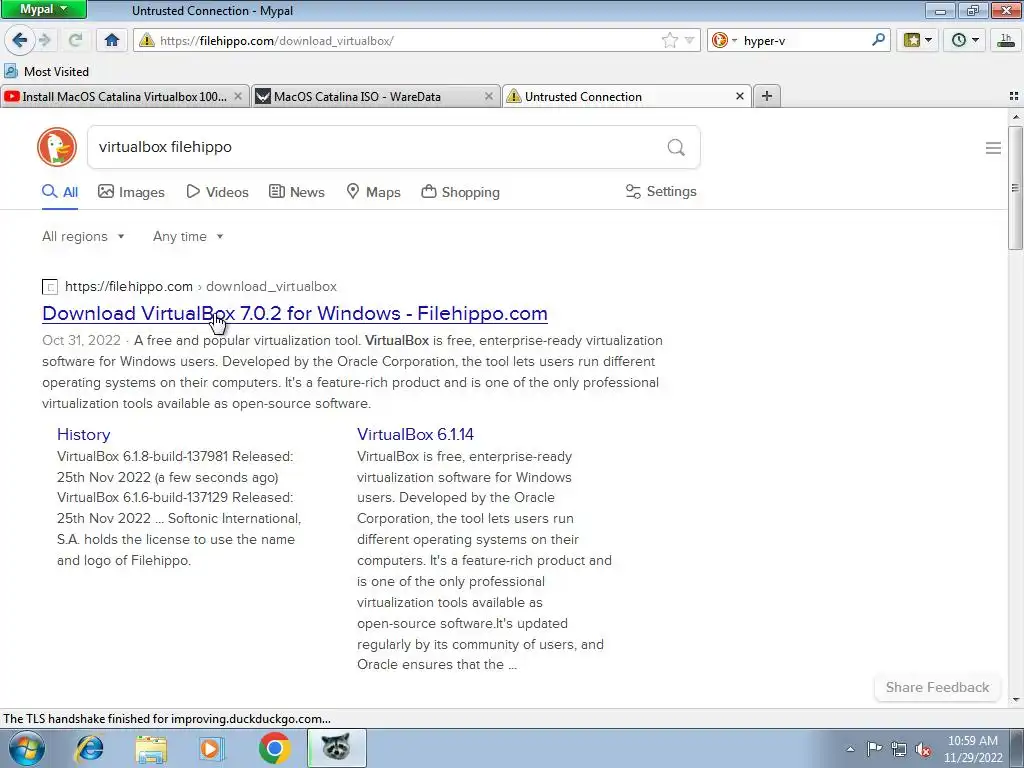Click the scrollbar up arrow
1024x768 pixels.
[1016, 117]
